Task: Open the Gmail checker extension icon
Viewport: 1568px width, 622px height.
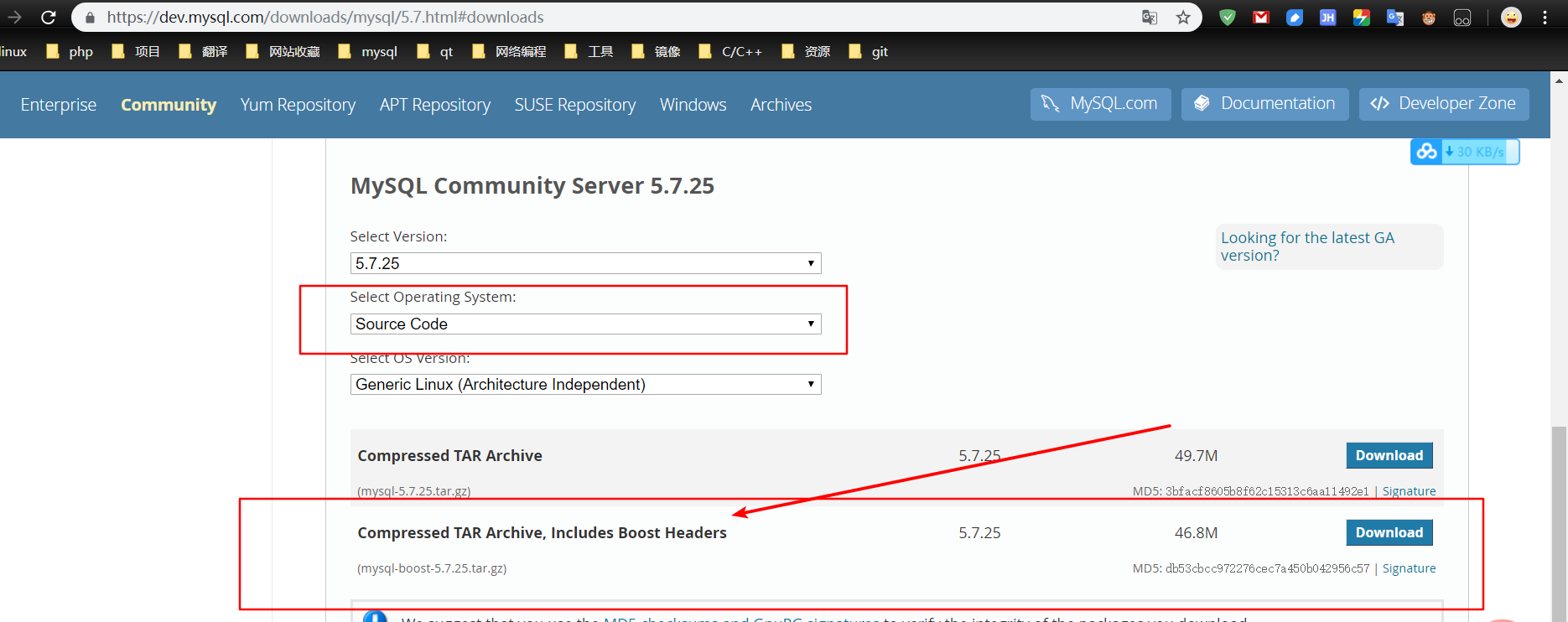Action: tap(1261, 17)
